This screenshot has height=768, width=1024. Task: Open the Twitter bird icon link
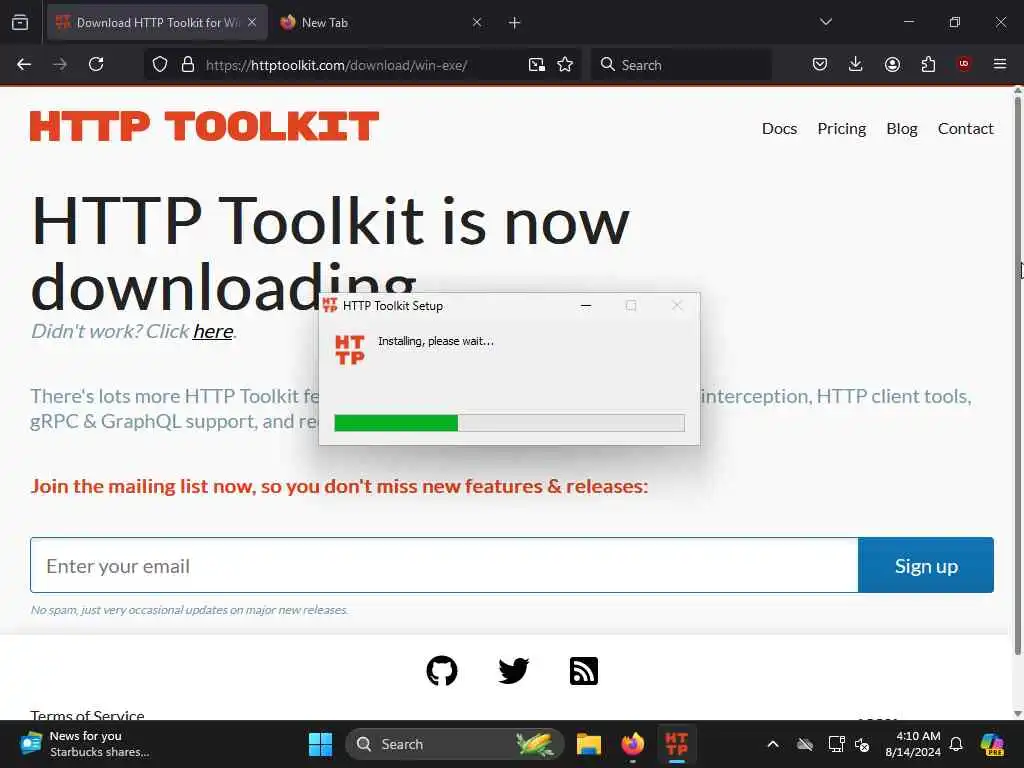[513, 671]
